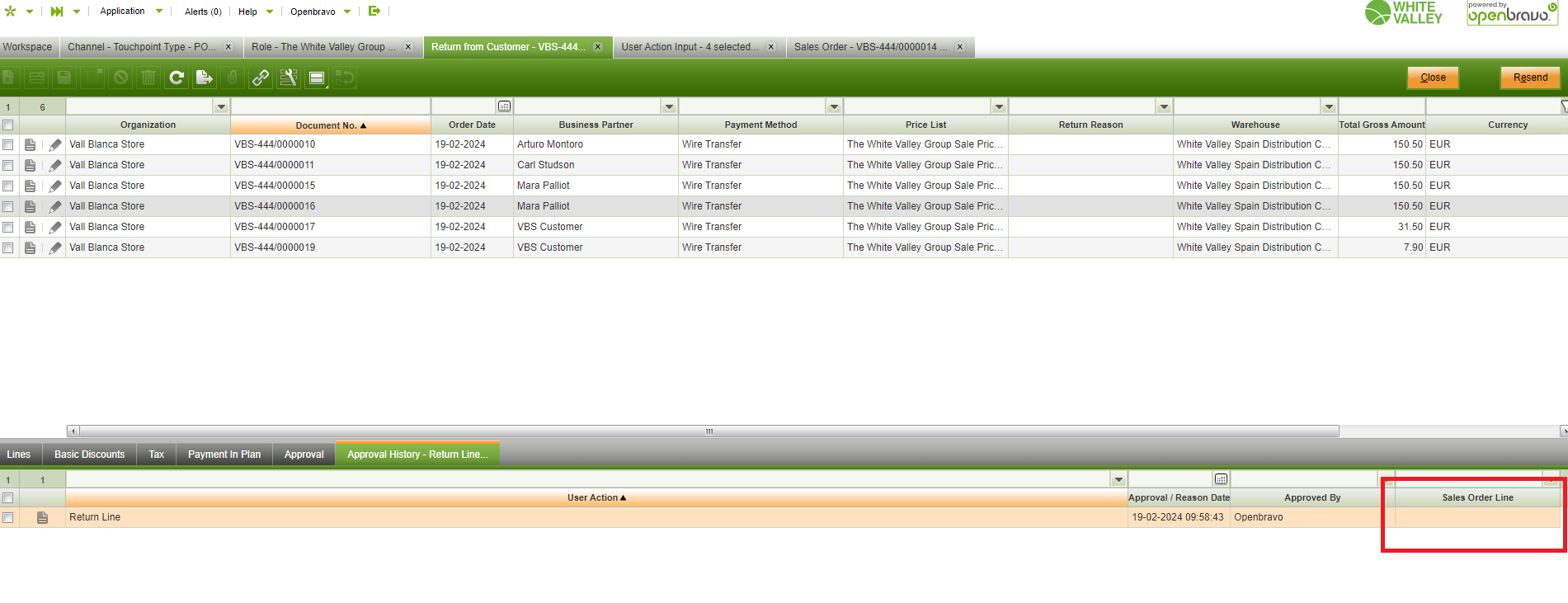Screen dimensions: 1568x603
Task: Close the User Action Input tab
Action: point(771,47)
